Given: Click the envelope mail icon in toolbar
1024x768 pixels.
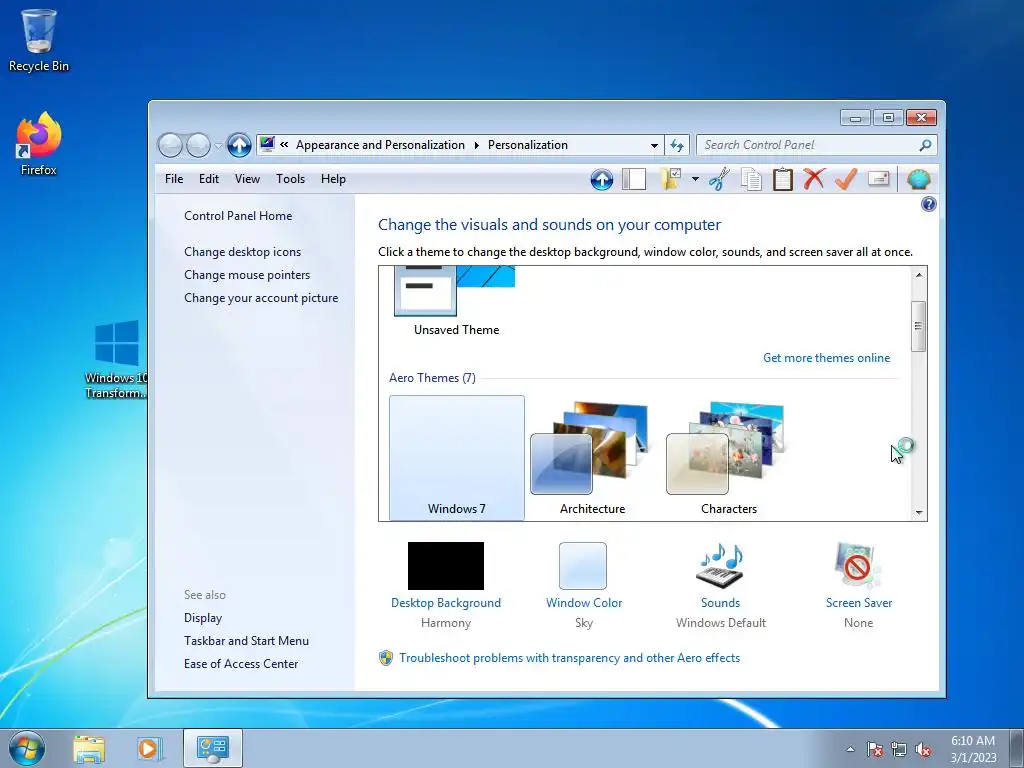Looking at the screenshot, I should tap(878, 178).
